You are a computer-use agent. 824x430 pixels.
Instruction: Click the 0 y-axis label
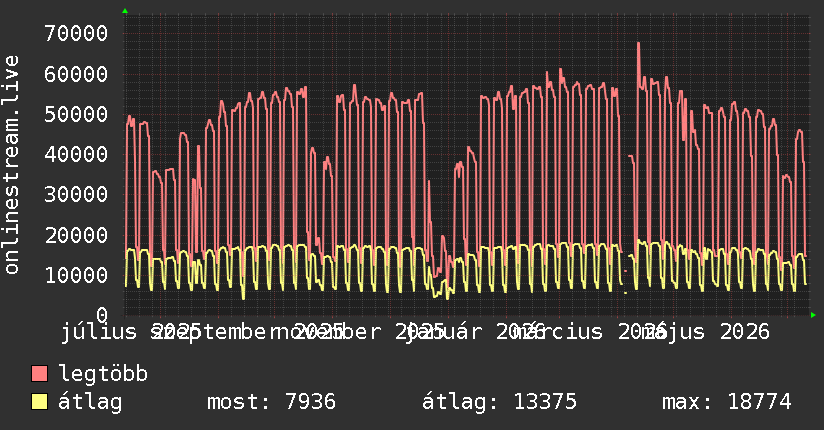[102, 315]
